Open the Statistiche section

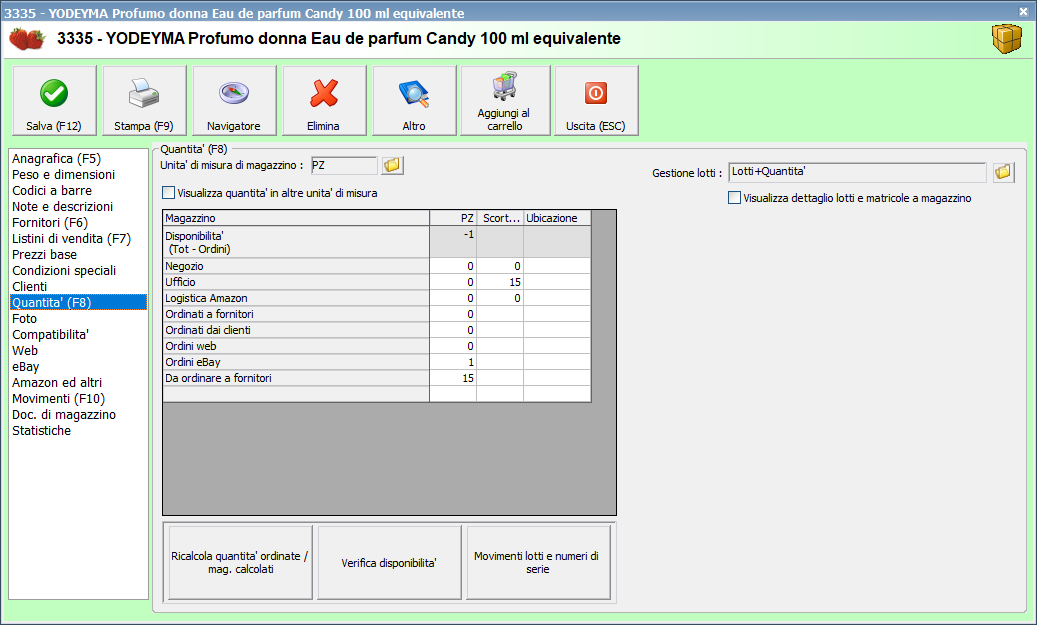78,431
